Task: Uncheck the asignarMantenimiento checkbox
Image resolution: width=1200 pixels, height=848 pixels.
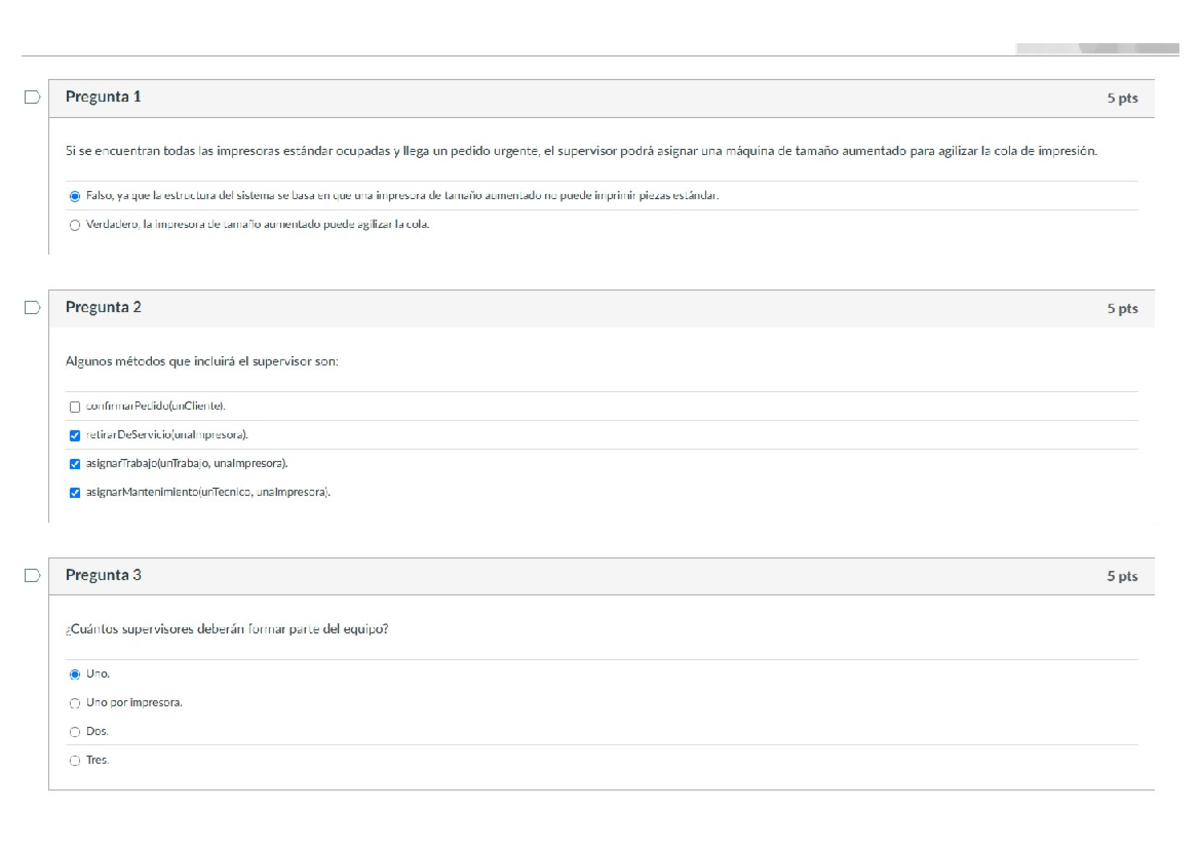Action: pyautogui.click(x=75, y=492)
